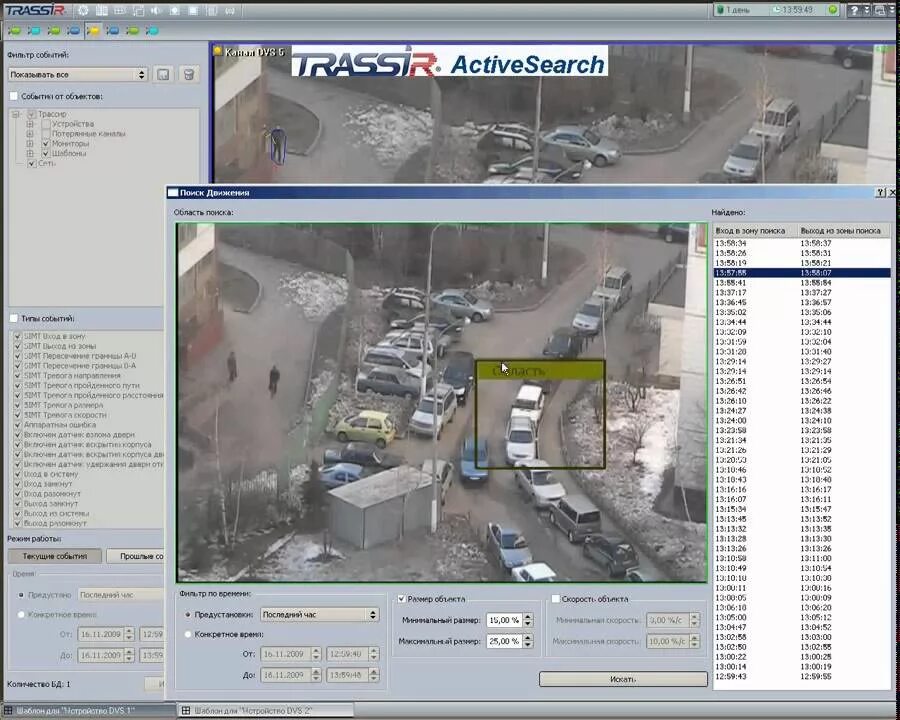
Task: Adjust the 'Минимальный размер' 15,00 % stepper
Action: click(528, 620)
